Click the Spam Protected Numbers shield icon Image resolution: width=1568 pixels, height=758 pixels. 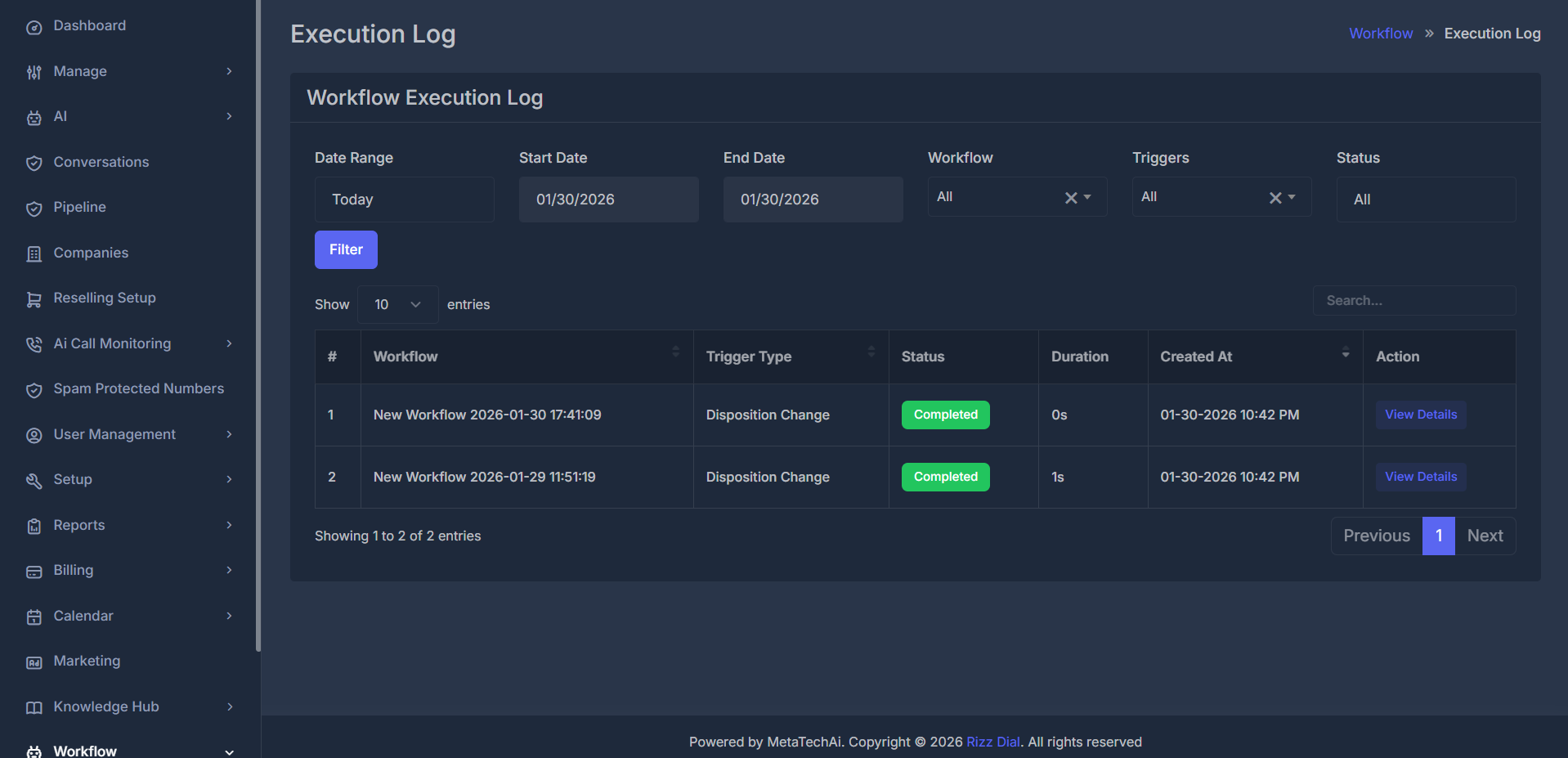point(34,389)
